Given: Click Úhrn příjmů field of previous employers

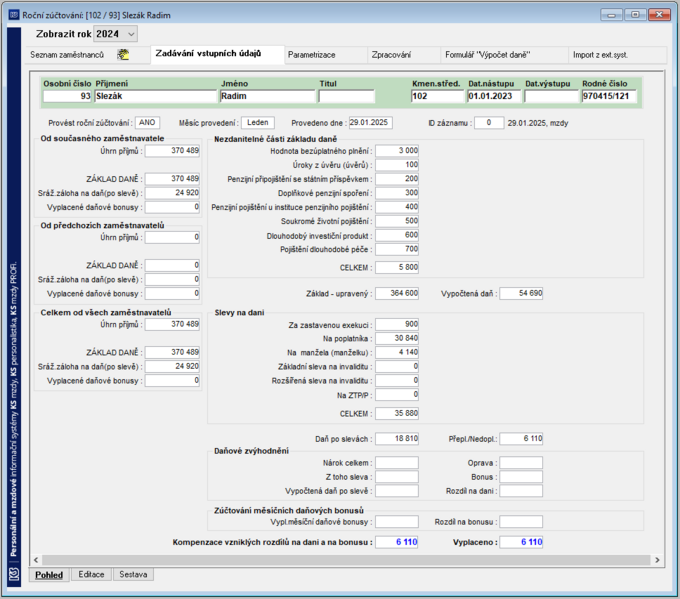Looking at the screenshot, I should click(x=172, y=237).
